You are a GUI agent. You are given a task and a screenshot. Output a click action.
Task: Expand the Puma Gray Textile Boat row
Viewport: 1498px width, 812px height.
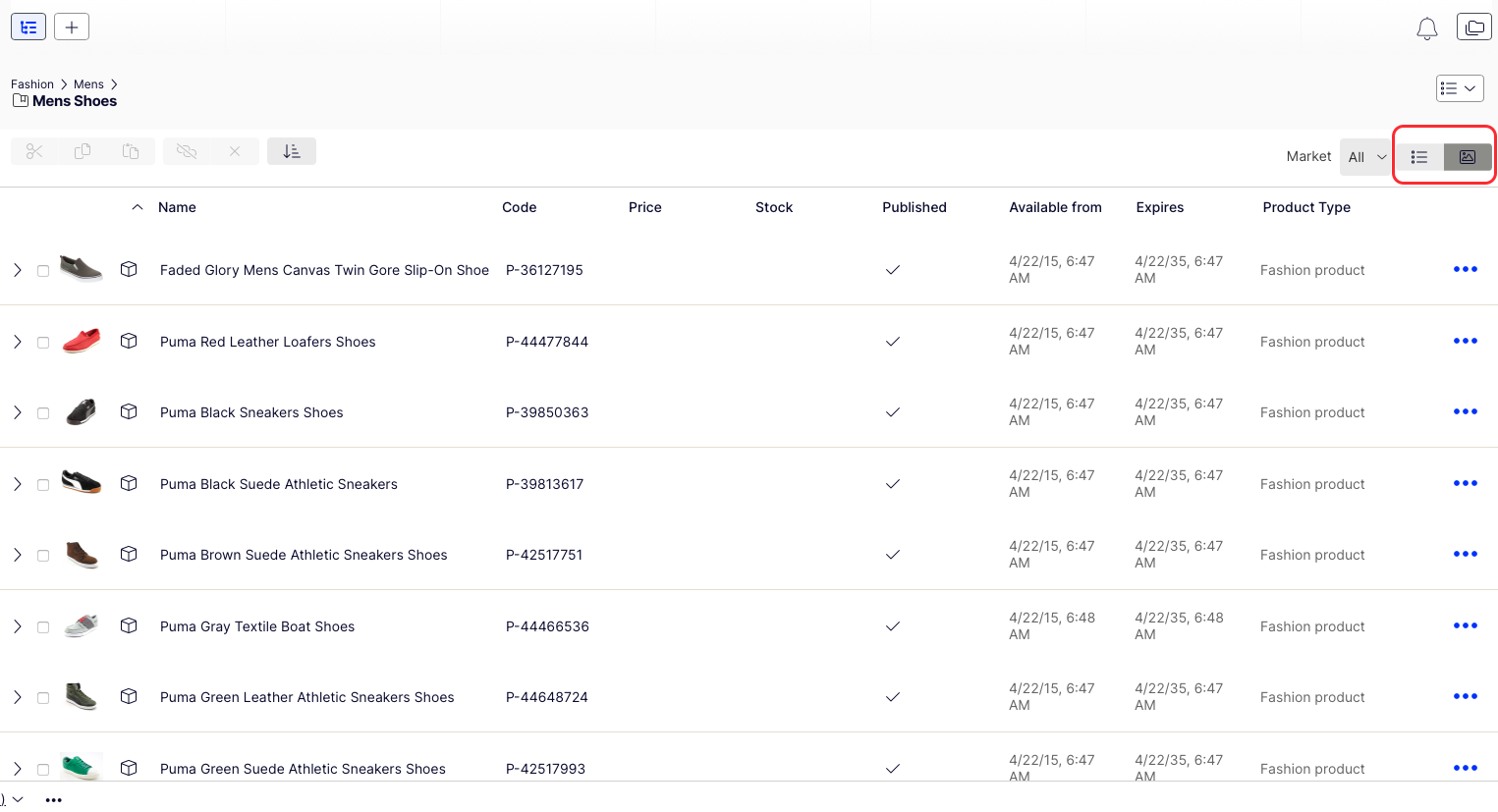17,626
